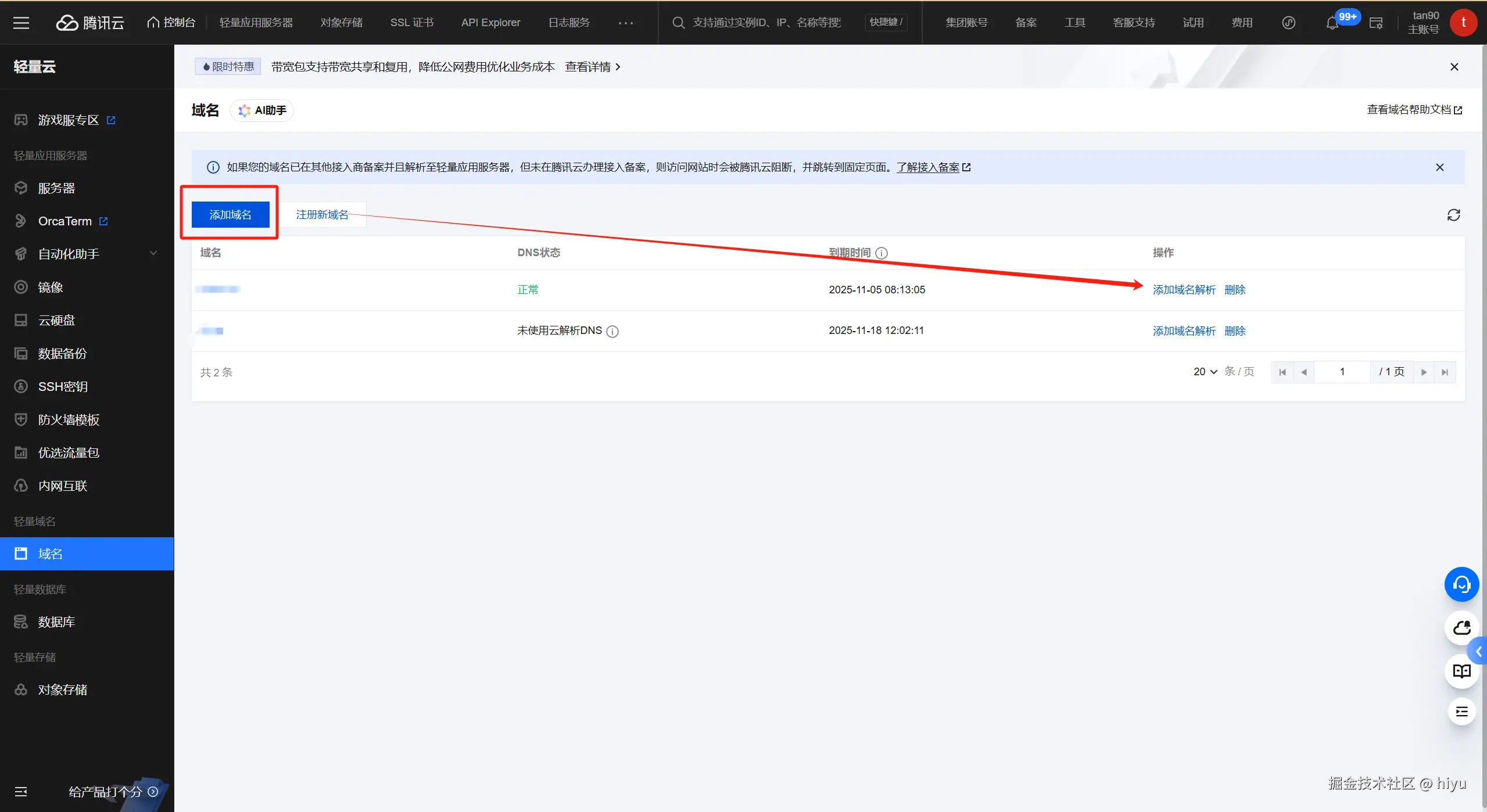Click the refresh icon above the domain table

[1453, 215]
